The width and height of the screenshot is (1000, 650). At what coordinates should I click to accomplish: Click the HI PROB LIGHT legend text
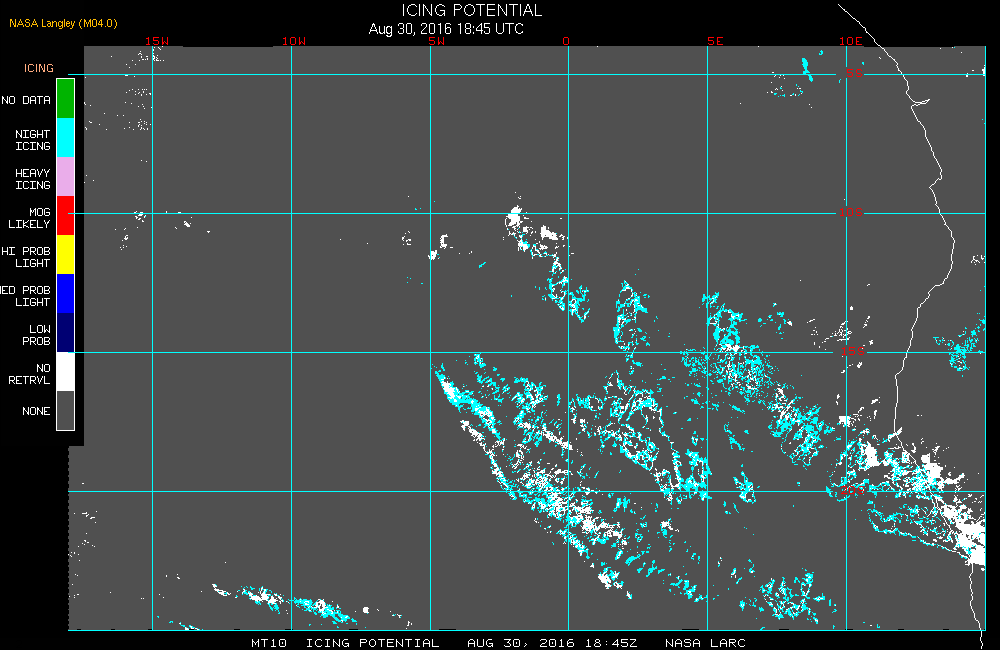click(26, 256)
